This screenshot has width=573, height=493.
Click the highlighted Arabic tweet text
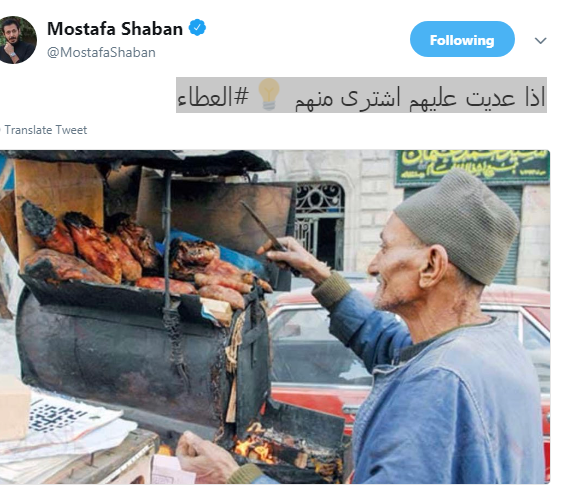pos(361,95)
